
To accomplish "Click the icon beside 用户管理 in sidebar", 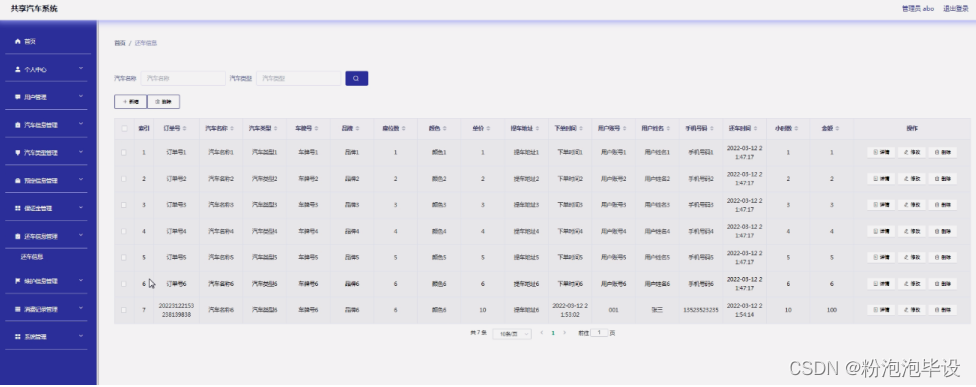I will pyautogui.click(x=18, y=97).
